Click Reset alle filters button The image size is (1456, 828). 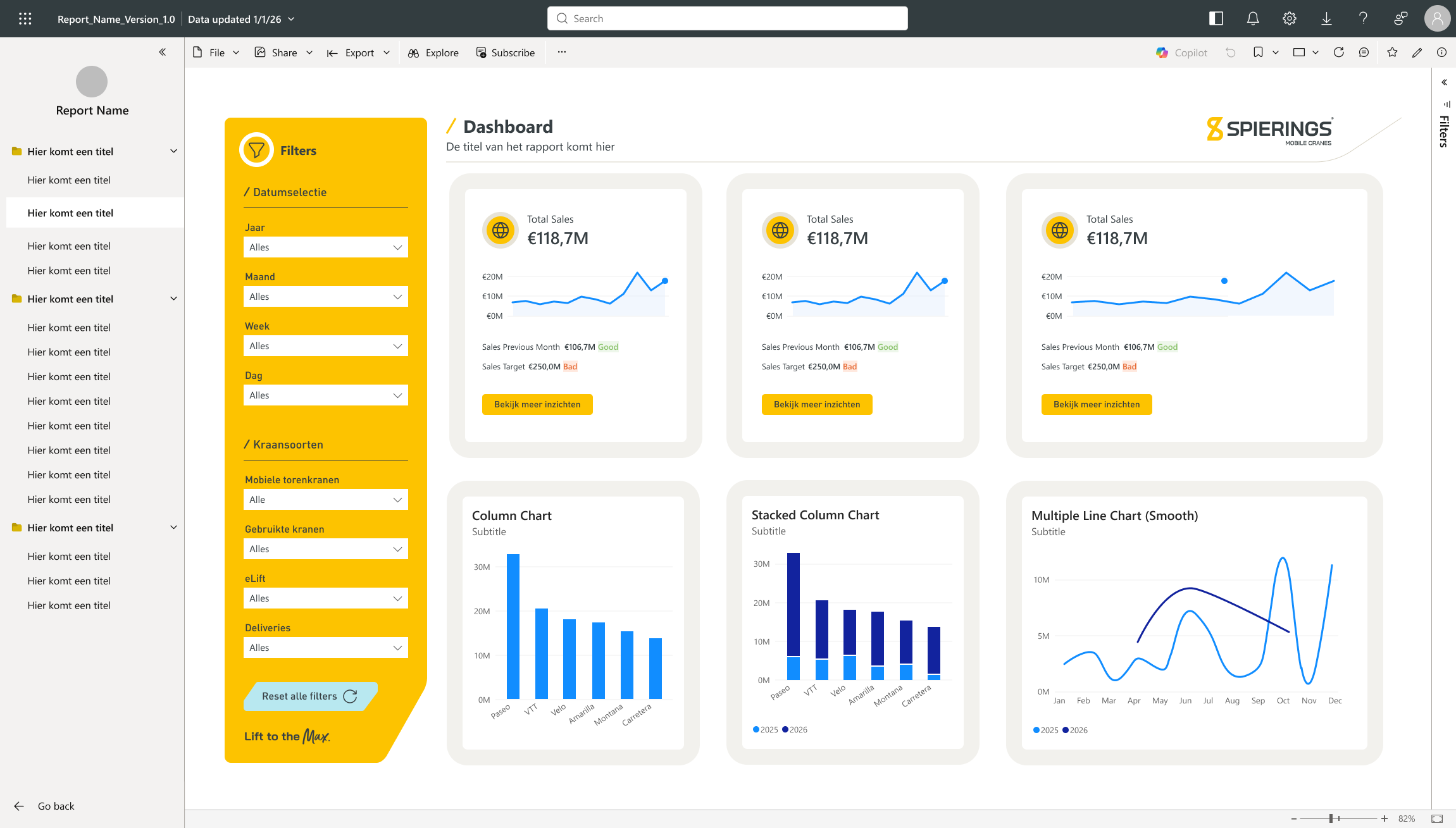pos(311,696)
